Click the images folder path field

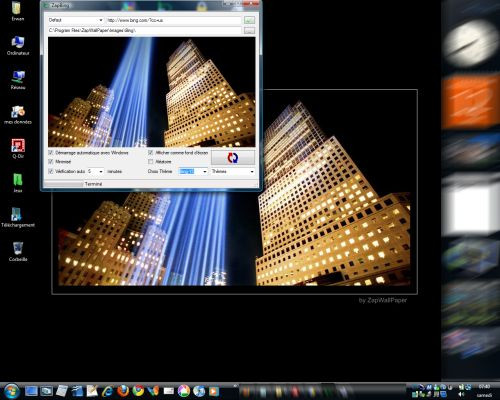click(145, 30)
